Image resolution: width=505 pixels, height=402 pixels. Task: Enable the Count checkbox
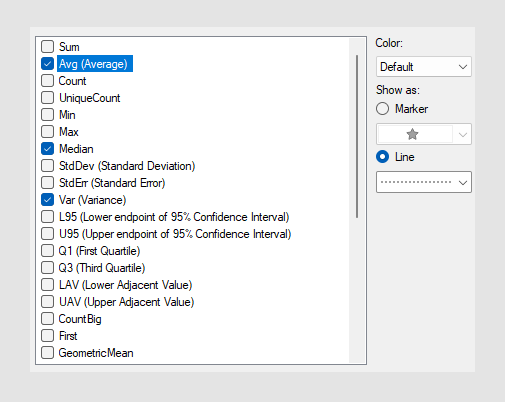pos(47,81)
